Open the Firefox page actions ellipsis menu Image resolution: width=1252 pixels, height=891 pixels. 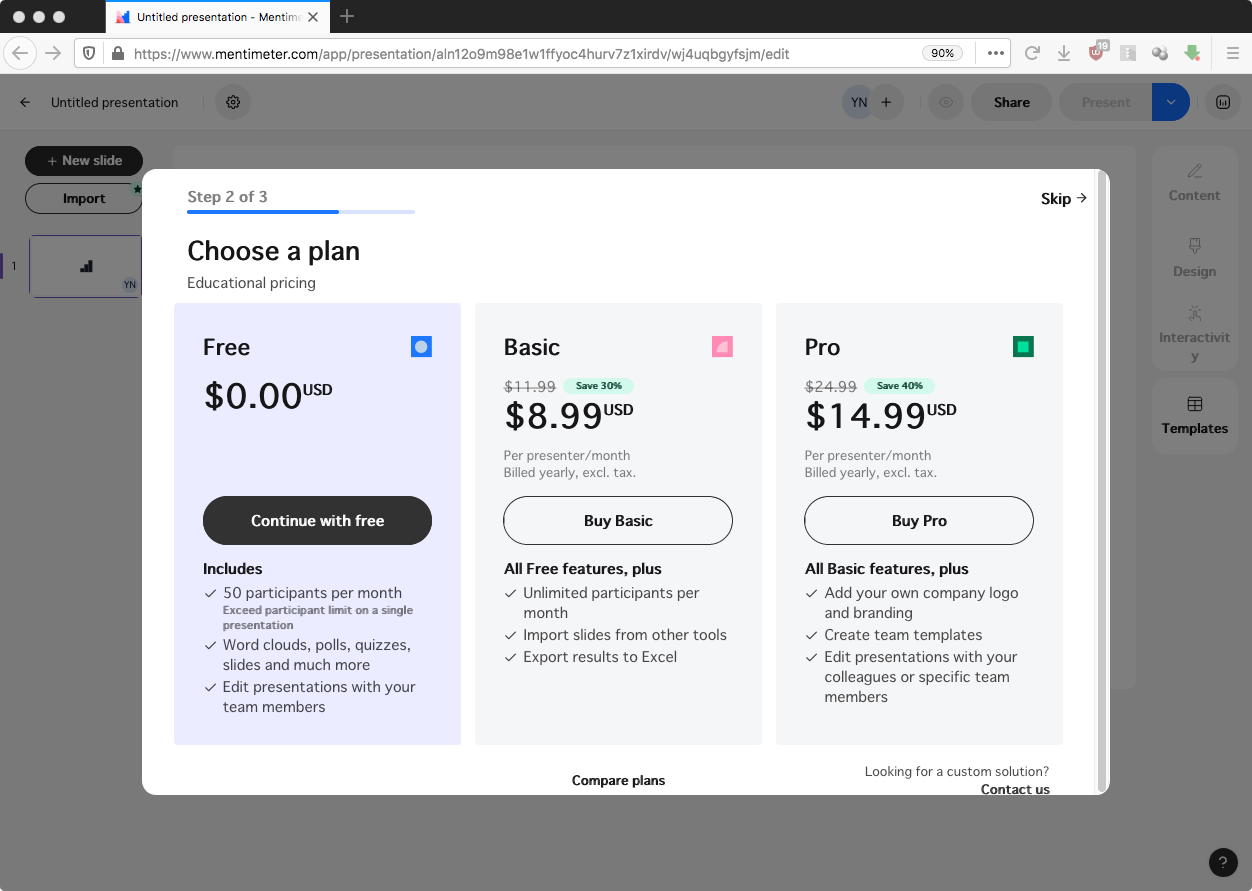(996, 53)
